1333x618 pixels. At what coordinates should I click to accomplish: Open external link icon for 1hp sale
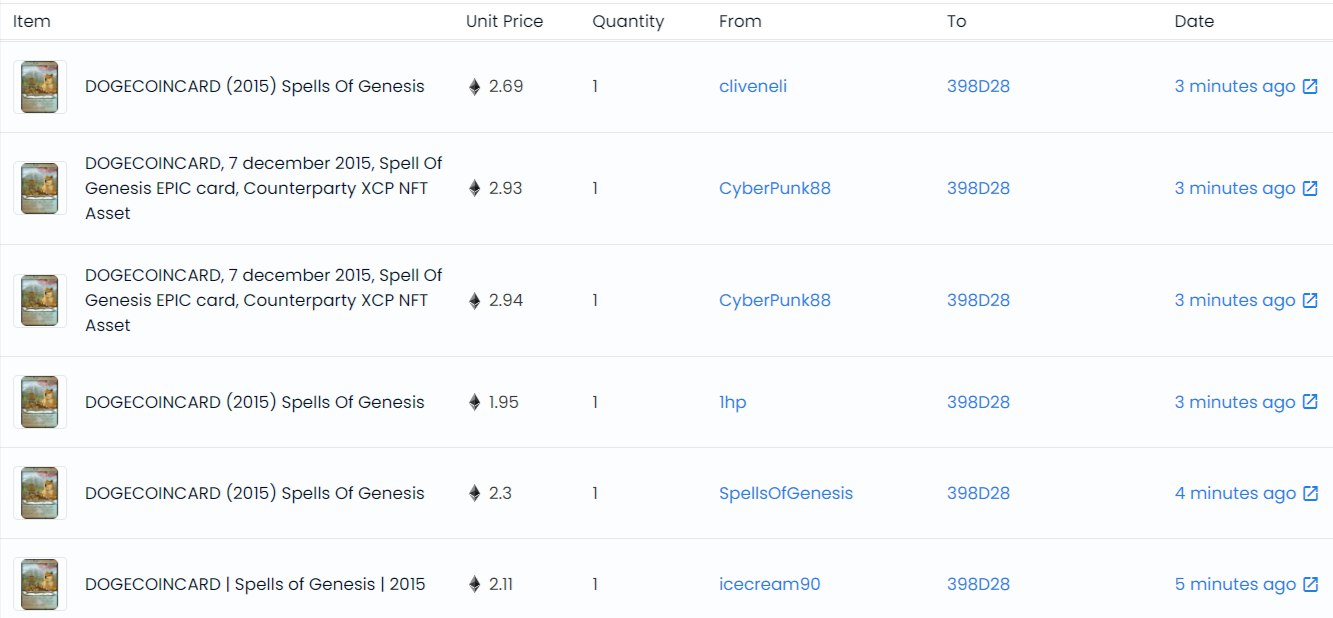point(1309,403)
